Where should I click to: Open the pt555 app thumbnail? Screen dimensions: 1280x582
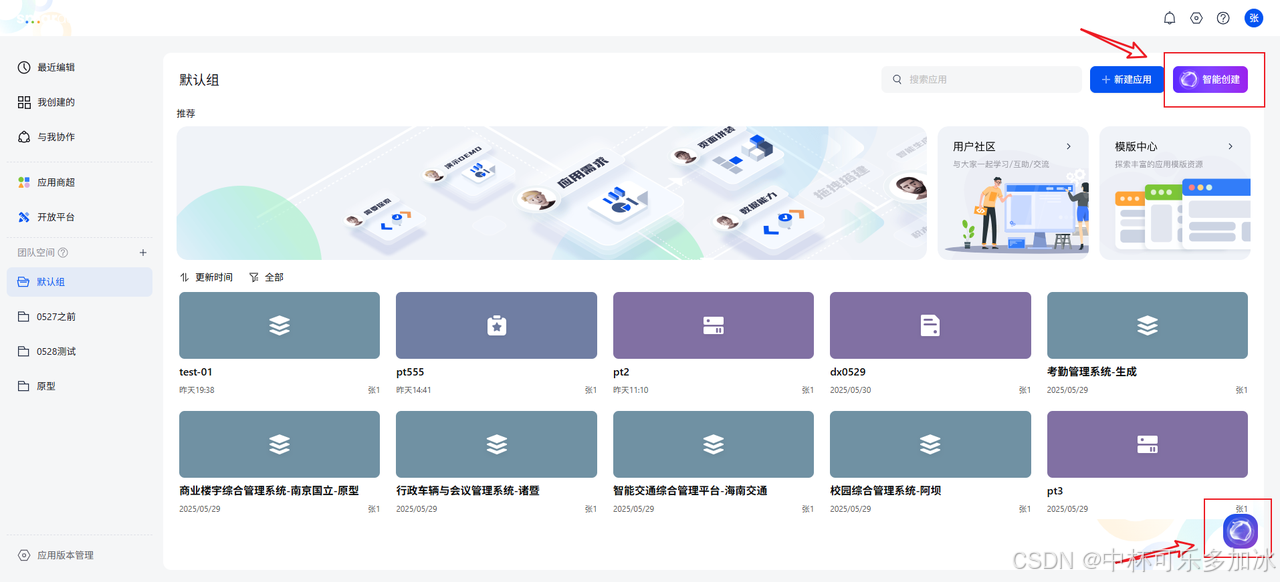[496, 325]
